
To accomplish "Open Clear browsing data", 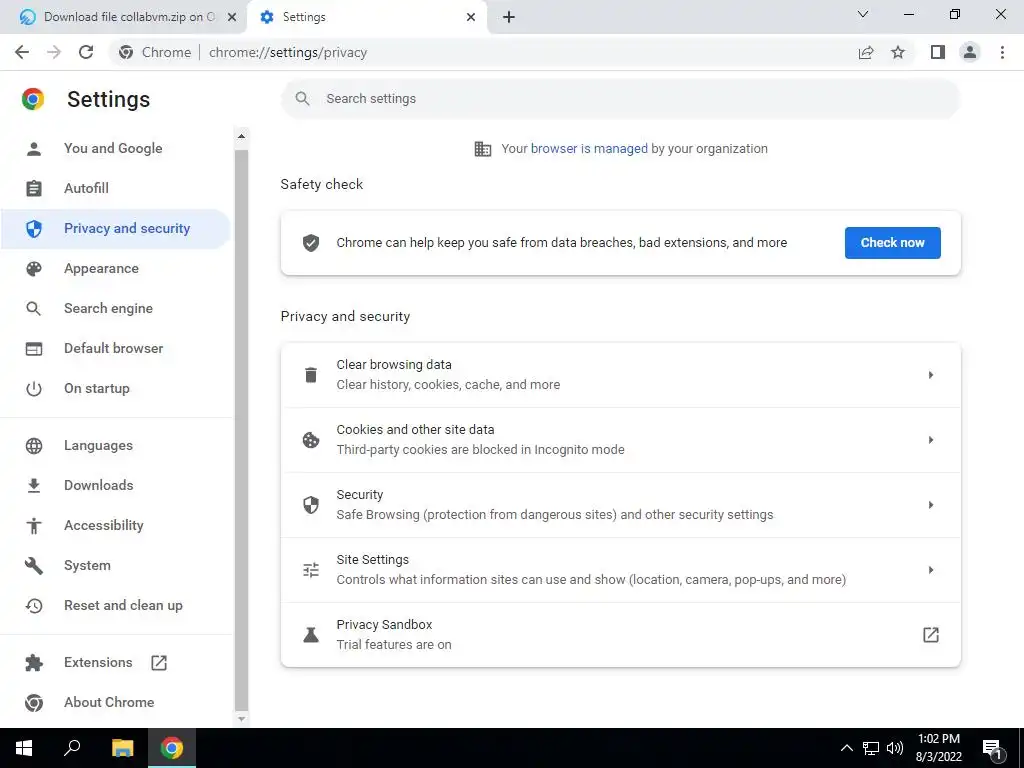I will point(620,375).
